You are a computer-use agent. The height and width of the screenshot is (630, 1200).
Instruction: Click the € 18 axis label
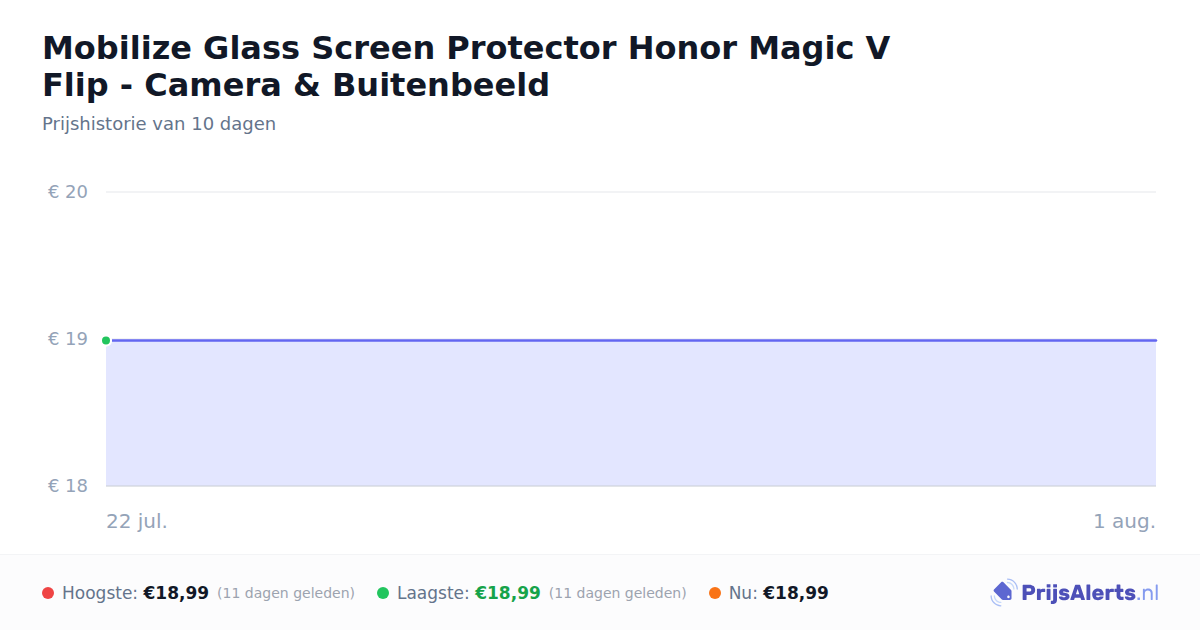click(x=68, y=486)
